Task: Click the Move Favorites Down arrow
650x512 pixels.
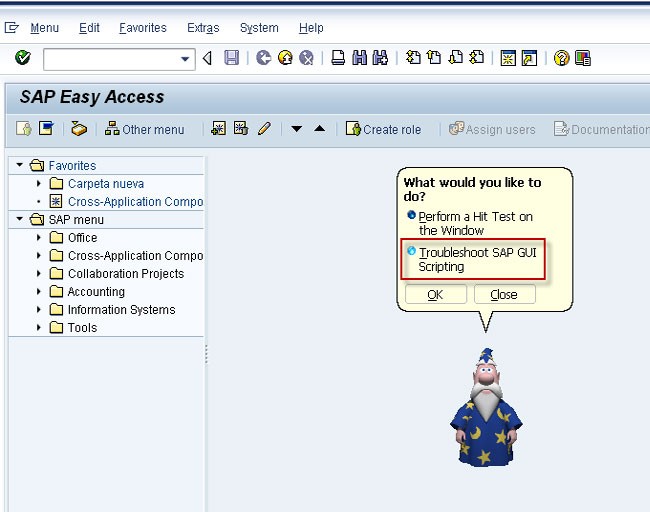Action: (x=296, y=129)
